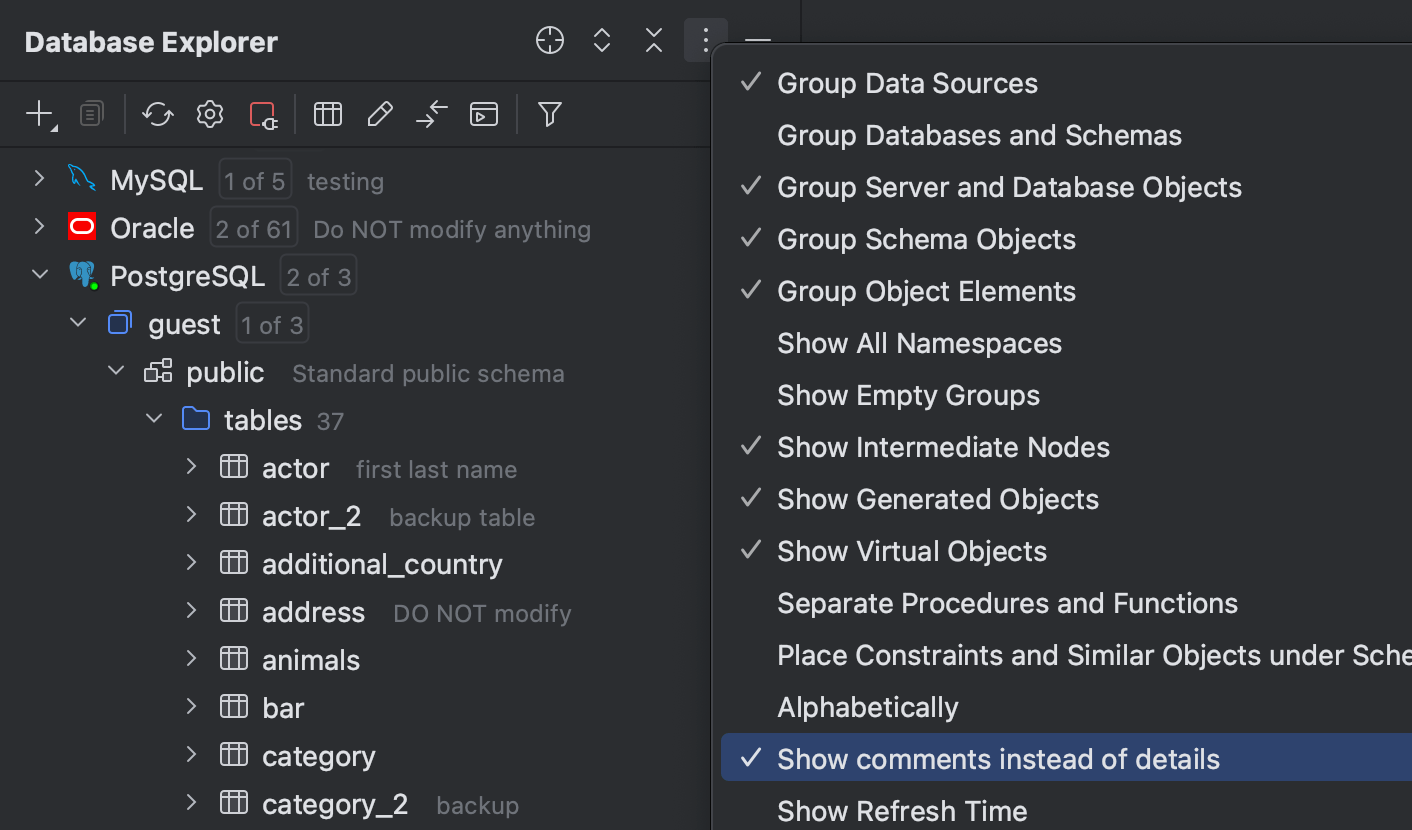Image resolution: width=1412 pixels, height=830 pixels.
Task: Select Alphabetically from the options menu
Action: coord(867,707)
